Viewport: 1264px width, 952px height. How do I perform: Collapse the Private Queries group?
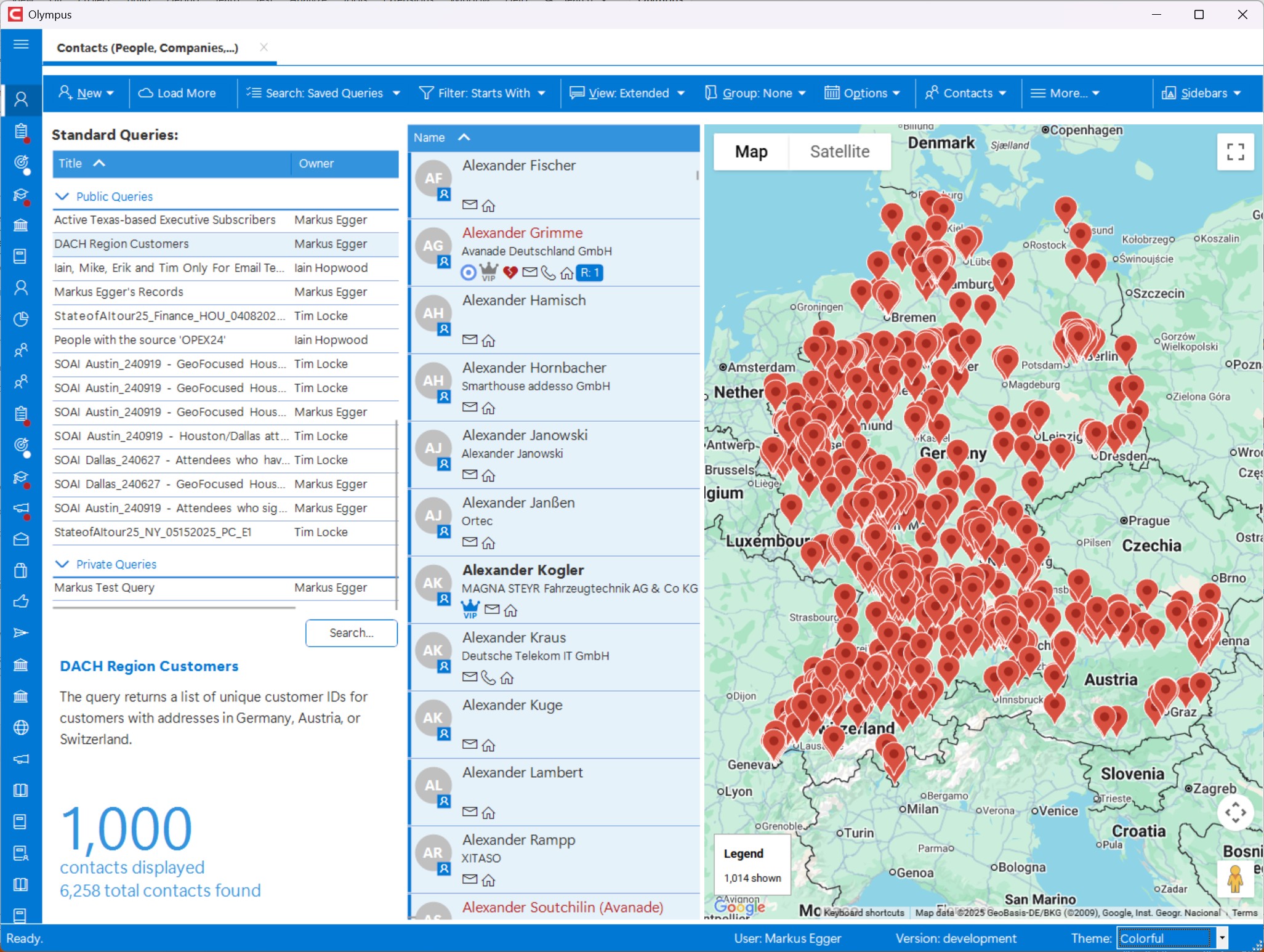(62, 564)
